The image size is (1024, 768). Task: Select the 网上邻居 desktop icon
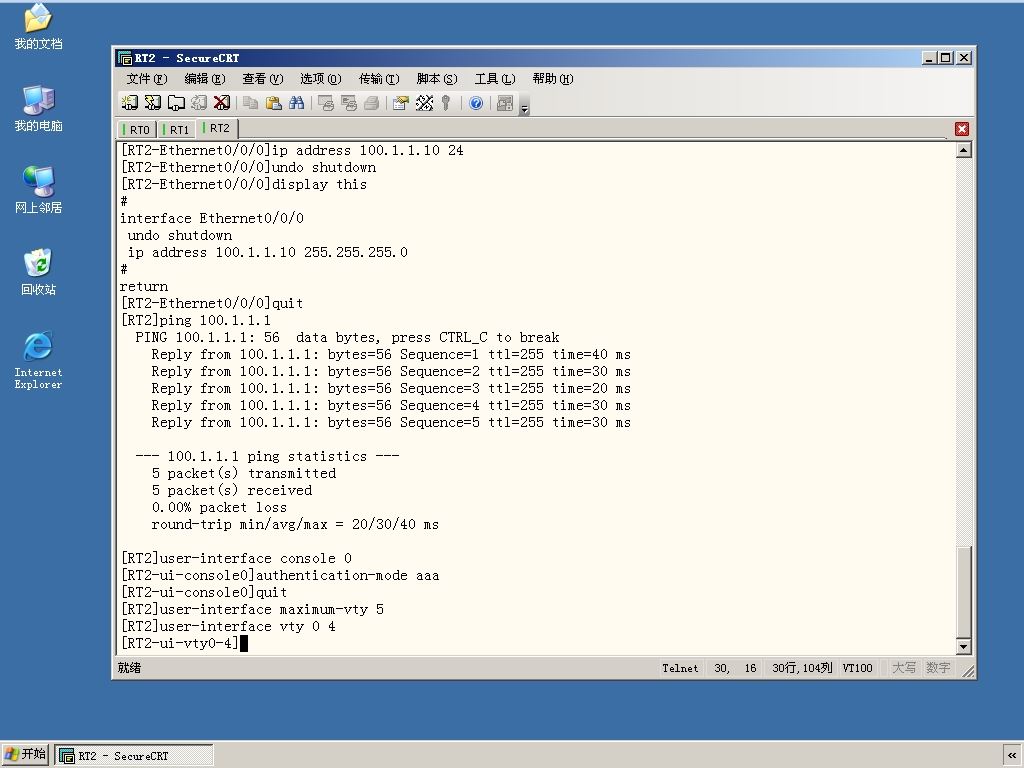[38, 190]
